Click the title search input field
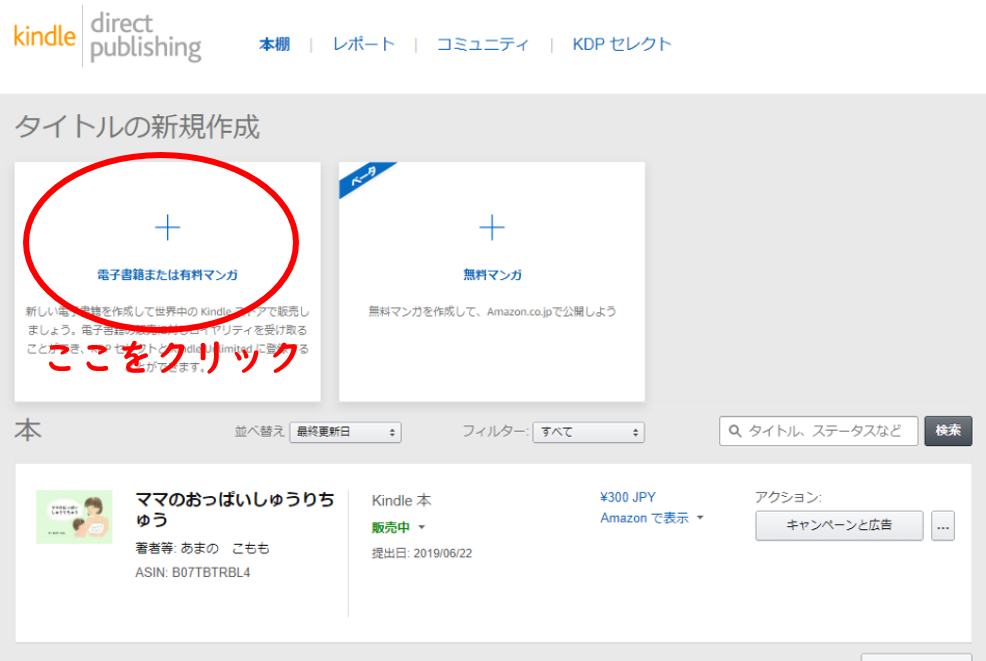Screen dimensions: 986x661 [818, 431]
